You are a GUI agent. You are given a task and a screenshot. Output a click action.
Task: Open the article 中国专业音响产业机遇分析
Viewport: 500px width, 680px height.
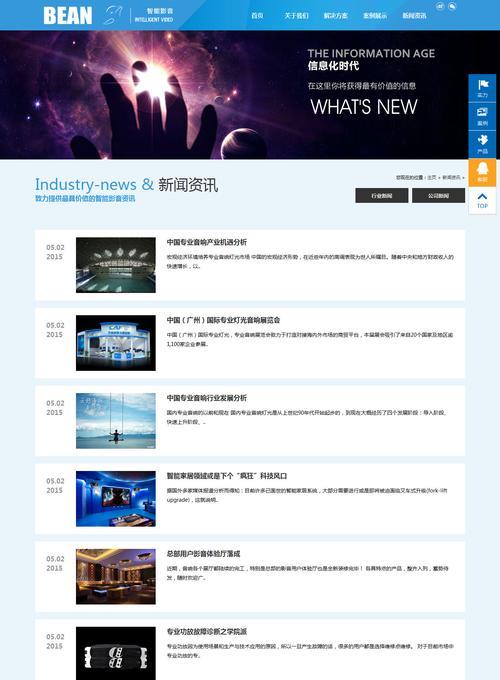pyautogui.click(x=207, y=242)
